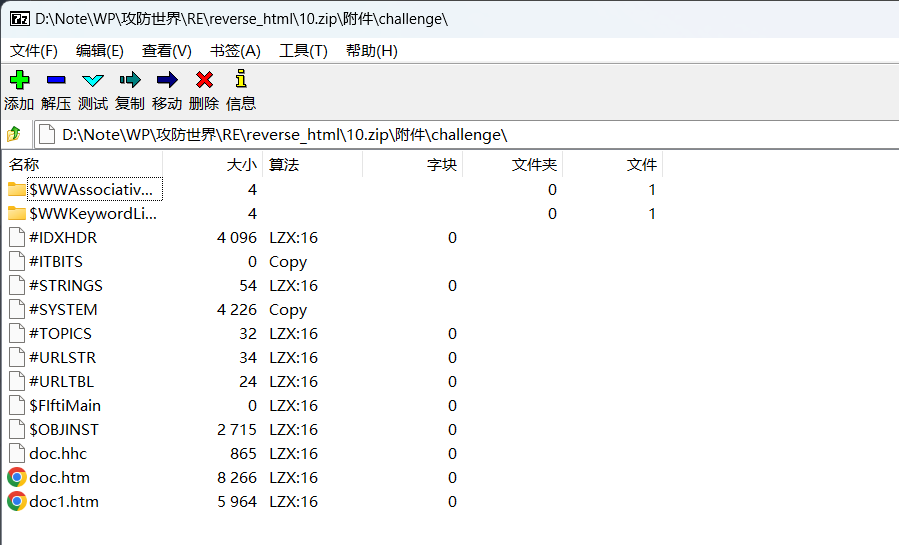Click the file icon of doc.hhc
Screen dimensions: 899x545
(17, 454)
